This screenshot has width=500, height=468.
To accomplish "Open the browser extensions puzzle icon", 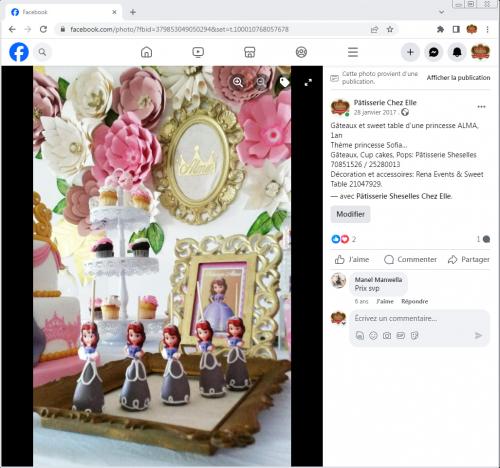I will (440, 29).
